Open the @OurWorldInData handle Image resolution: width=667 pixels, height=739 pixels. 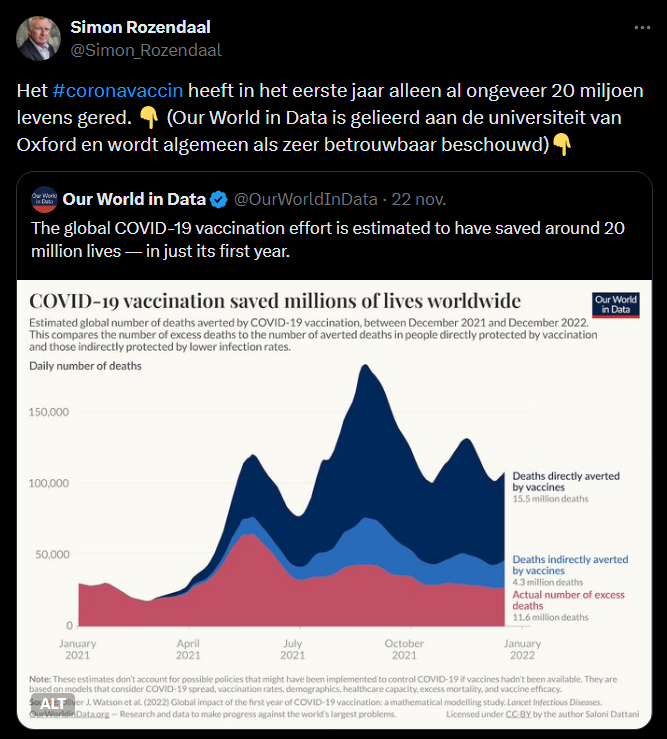point(305,199)
